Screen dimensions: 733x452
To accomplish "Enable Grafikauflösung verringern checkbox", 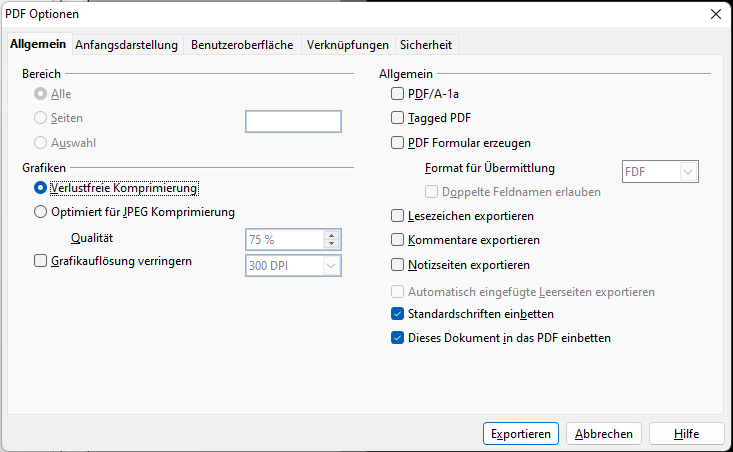I will (x=41, y=262).
